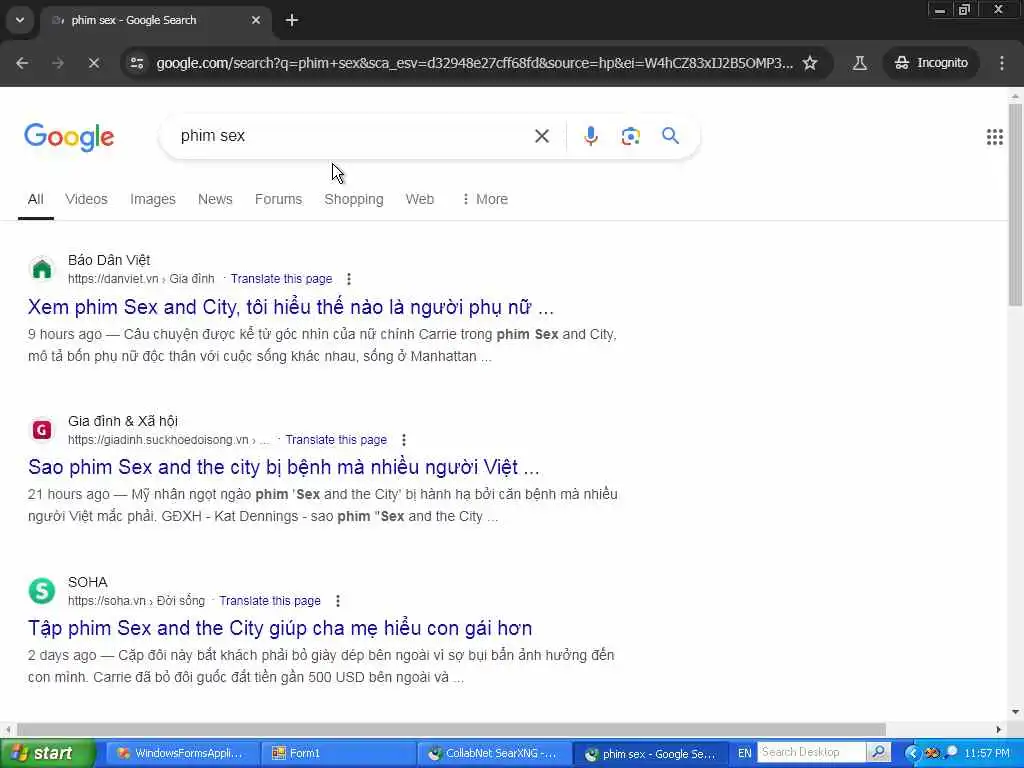
Task: Expand the More search filters
Action: (x=485, y=199)
